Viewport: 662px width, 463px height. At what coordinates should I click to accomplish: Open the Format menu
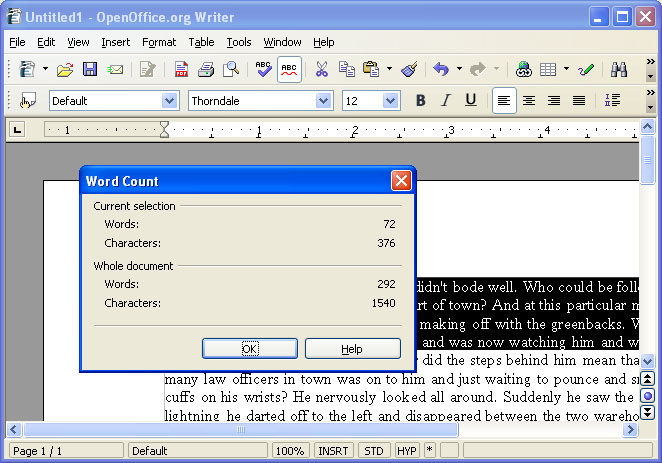[x=158, y=42]
